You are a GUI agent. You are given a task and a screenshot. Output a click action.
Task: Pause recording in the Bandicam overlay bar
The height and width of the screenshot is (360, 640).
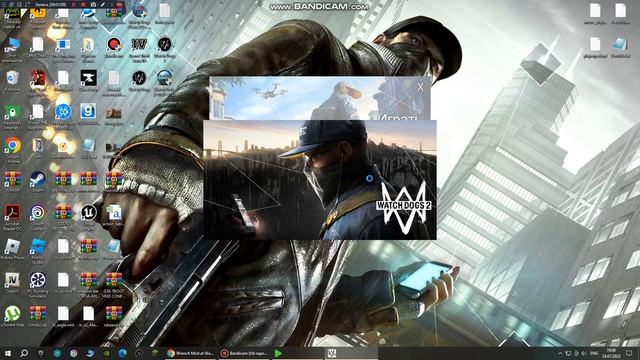tap(74, 4)
